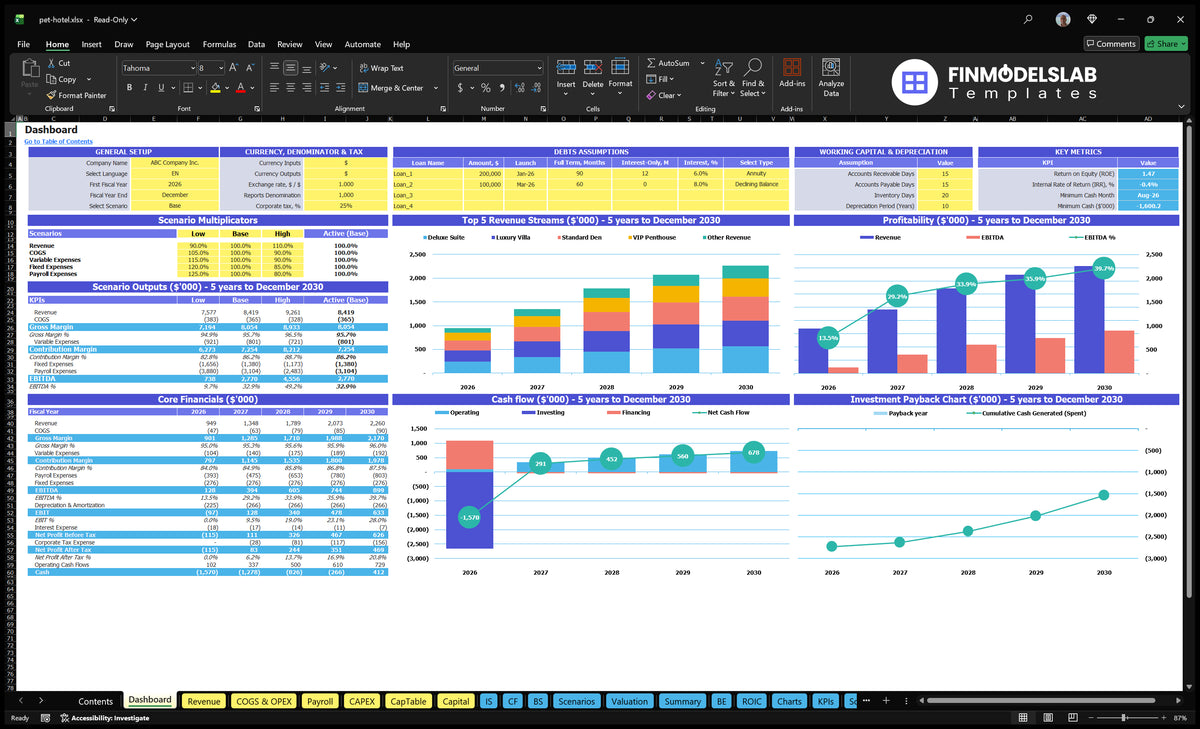Click the yellow Fill Color swatch
The height and width of the screenshot is (729, 1200).
(x=214, y=88)
